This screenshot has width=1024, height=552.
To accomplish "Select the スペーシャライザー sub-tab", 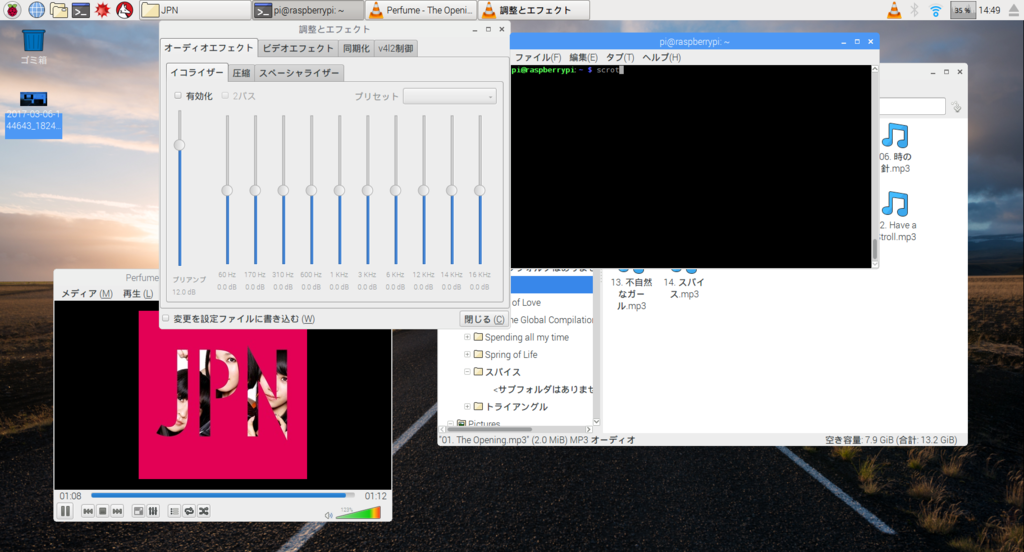I will [299, 73].
